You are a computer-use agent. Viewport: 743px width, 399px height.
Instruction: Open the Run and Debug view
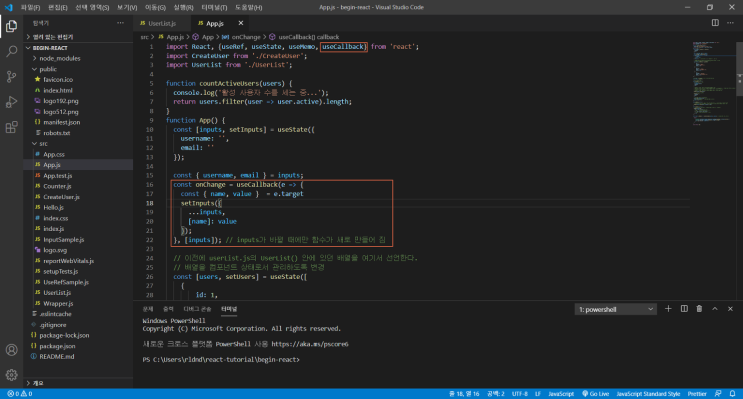click(x=11, y=101)
